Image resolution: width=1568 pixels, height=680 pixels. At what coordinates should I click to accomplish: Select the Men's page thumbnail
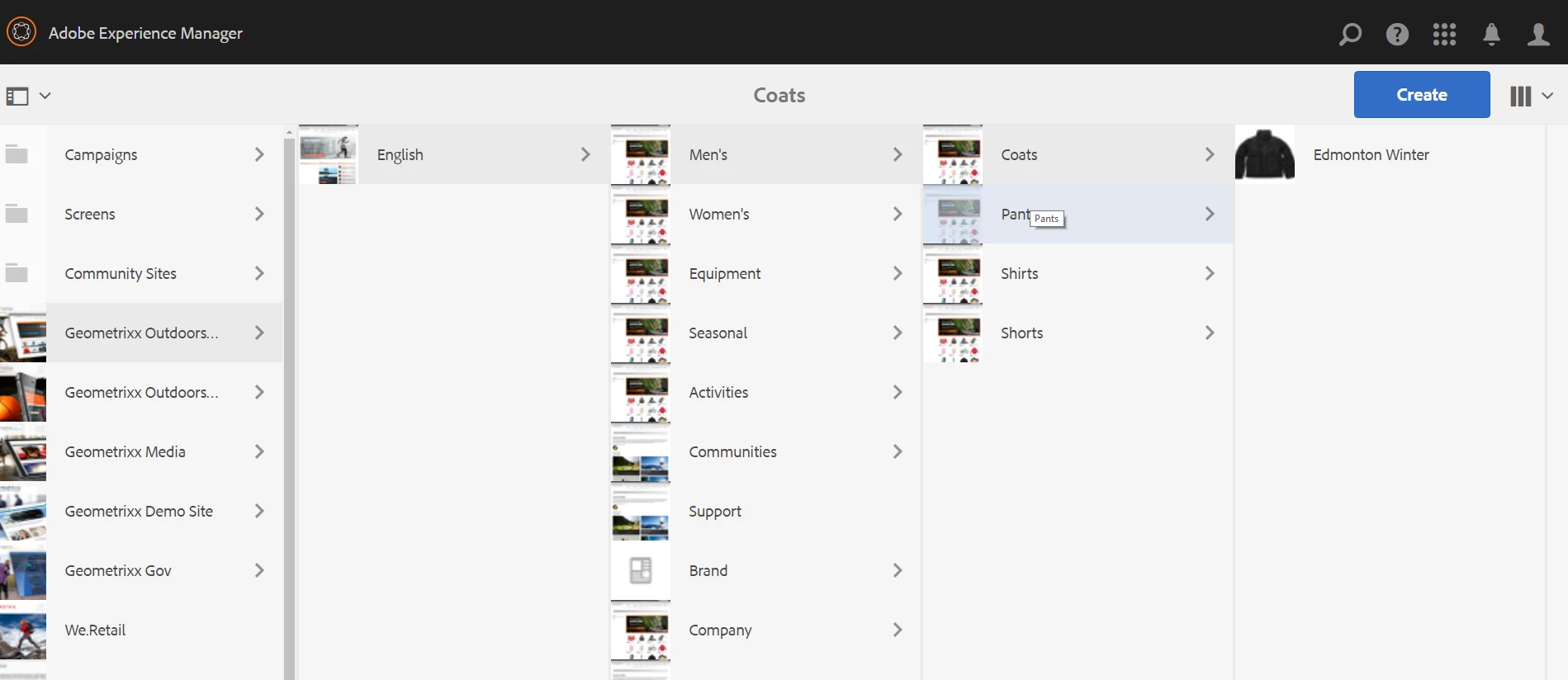(x=640, y=154)
